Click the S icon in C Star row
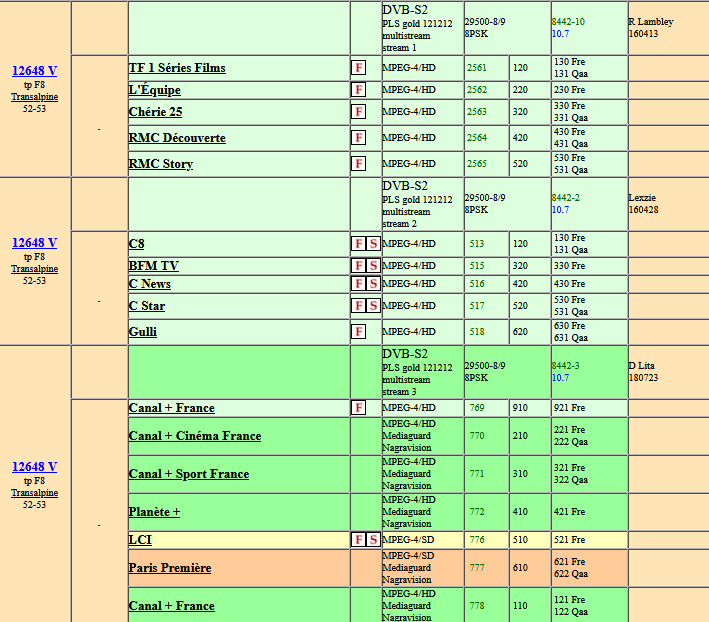The width and height of the screenshot is (709, 622). click(x=373, y=306)
